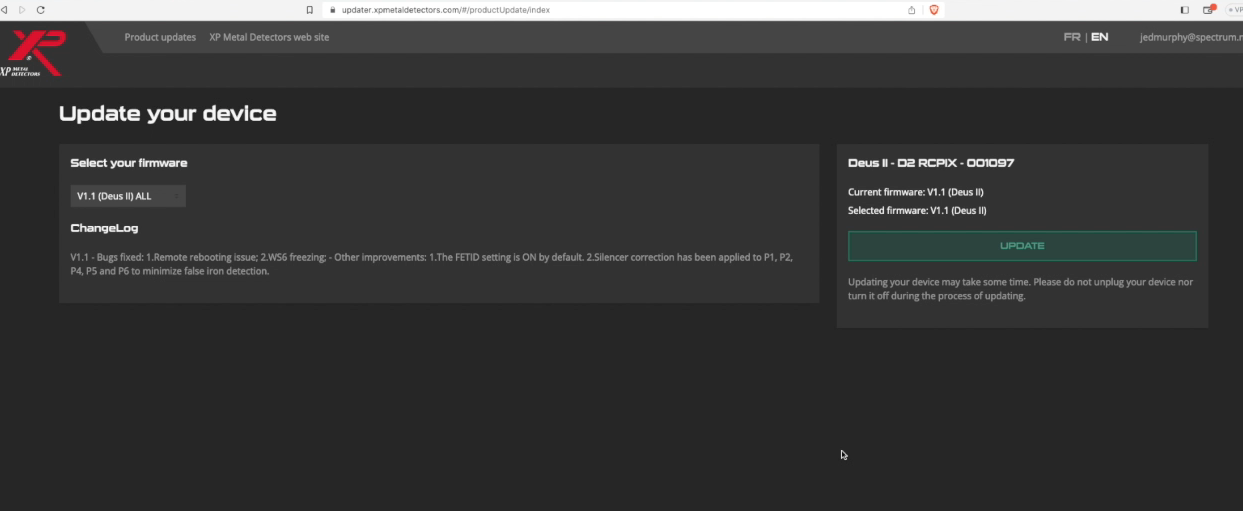Click the 'ChangeLog' heading
This screenshot has height=511, width=1243.
(104, 229)
